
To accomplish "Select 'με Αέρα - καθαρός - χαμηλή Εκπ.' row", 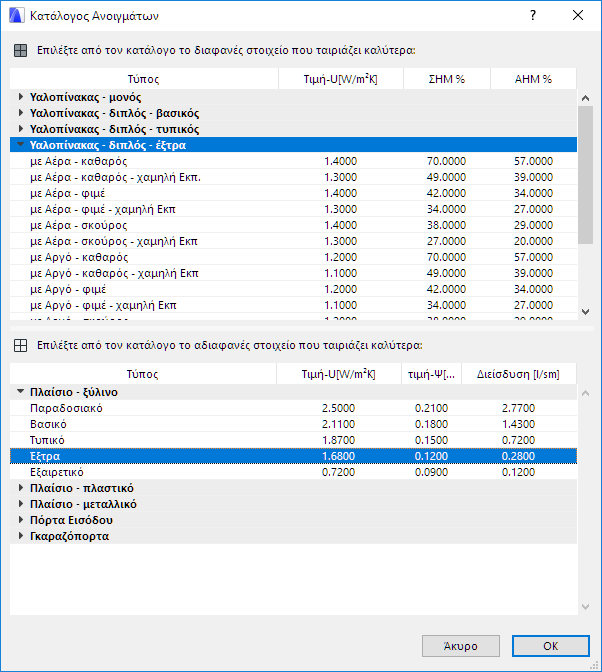I will click(294, 177).
